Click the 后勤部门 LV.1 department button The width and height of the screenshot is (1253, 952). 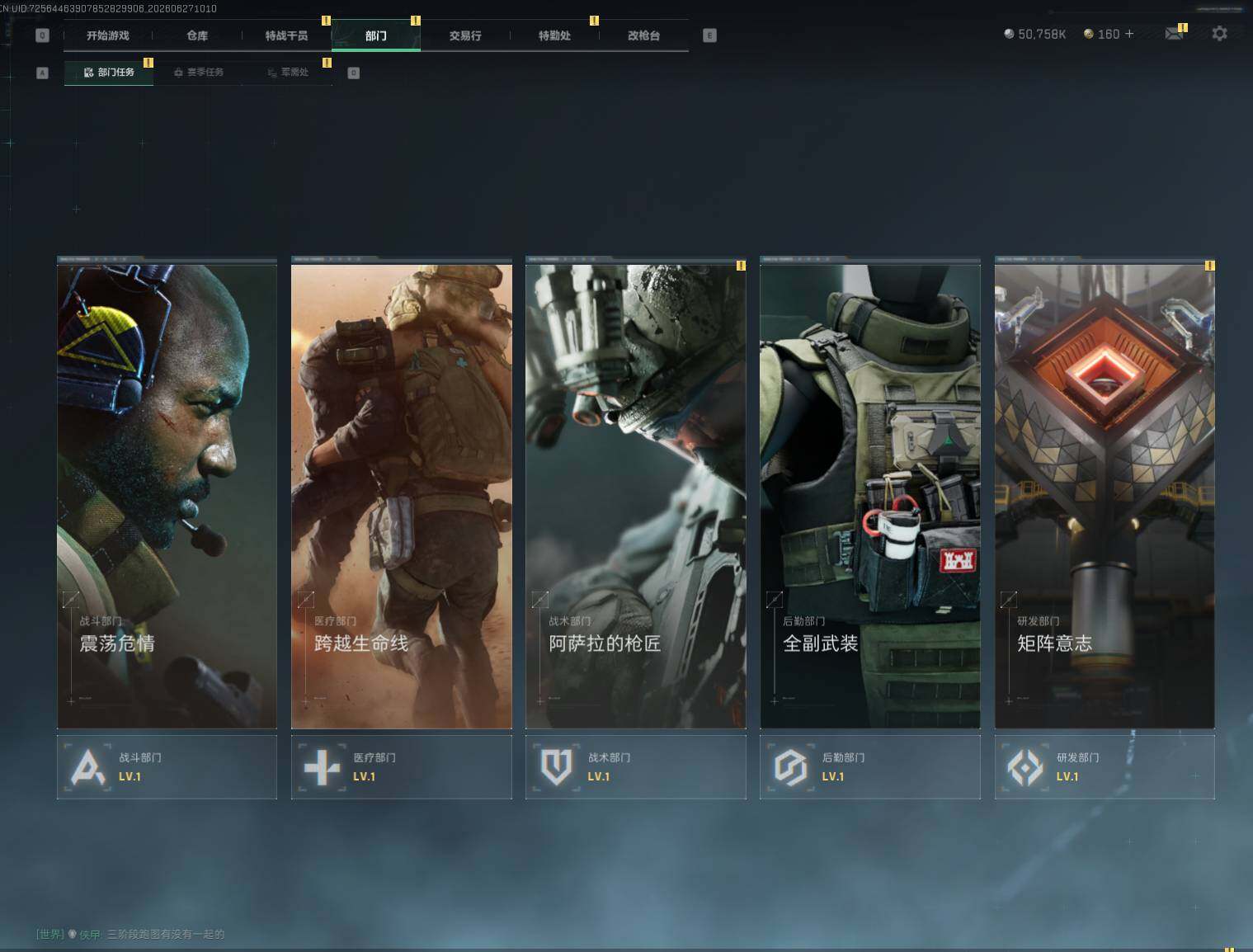pyautogui.click(x=870, y=767)
